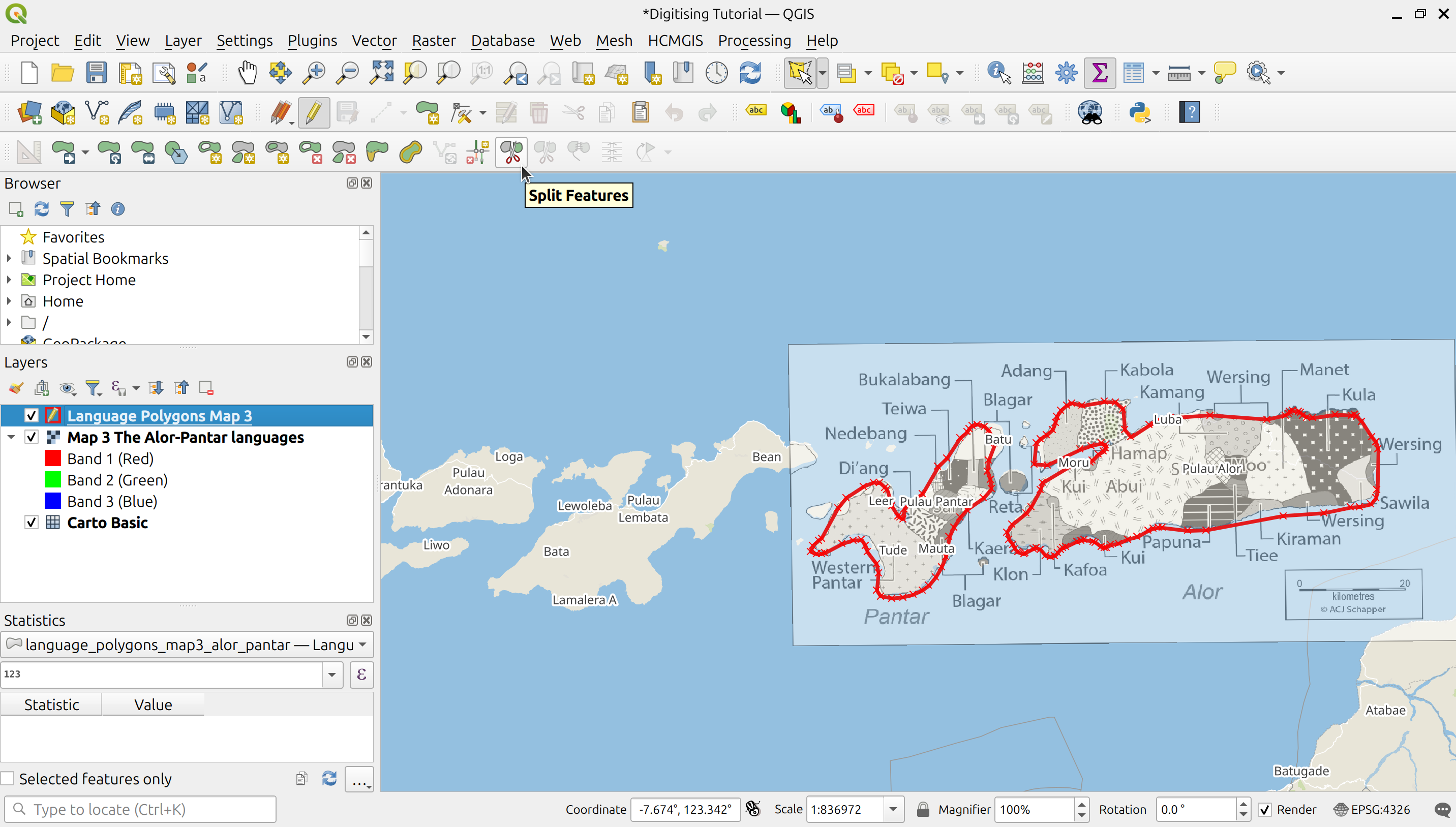This screenshot has height=827, width=1456.
Task: Enable Selected features only in Statistics panel
Action: coord(9,778)
